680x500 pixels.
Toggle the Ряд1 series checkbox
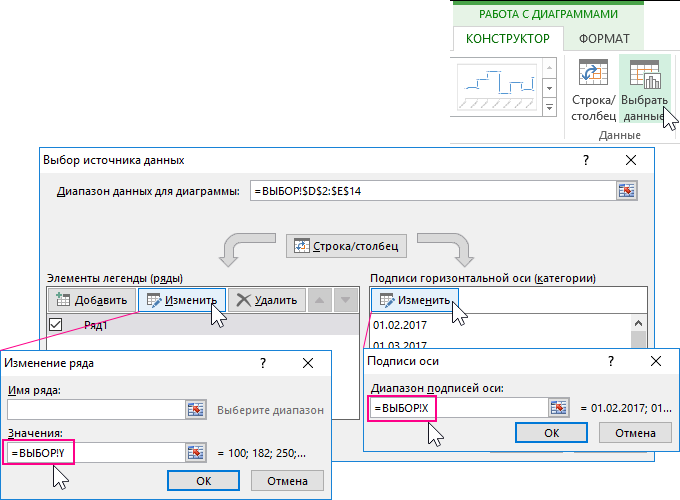56,324
